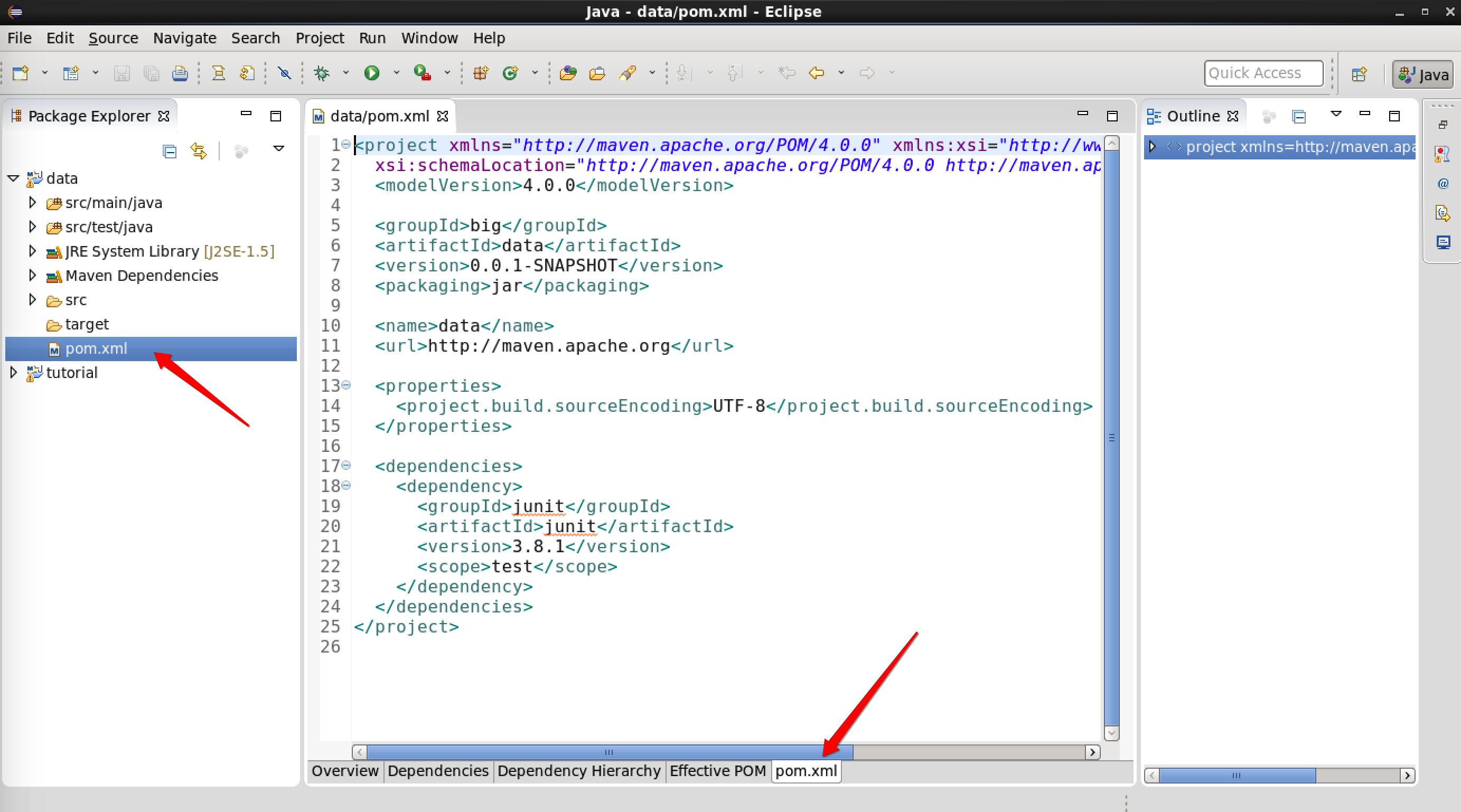Click the Debug bug icon in toolbar
This screenshot has height=812, width=1461.
[x=322, y=72]
